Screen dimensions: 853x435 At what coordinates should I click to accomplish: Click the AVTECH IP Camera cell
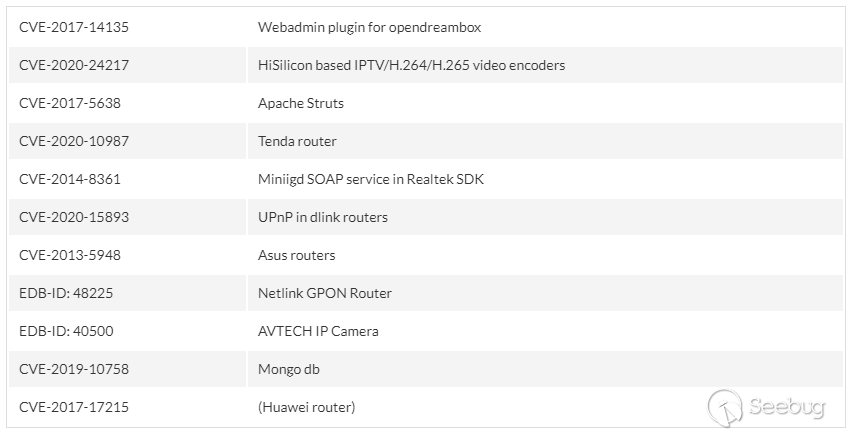[x=318, y=331]
